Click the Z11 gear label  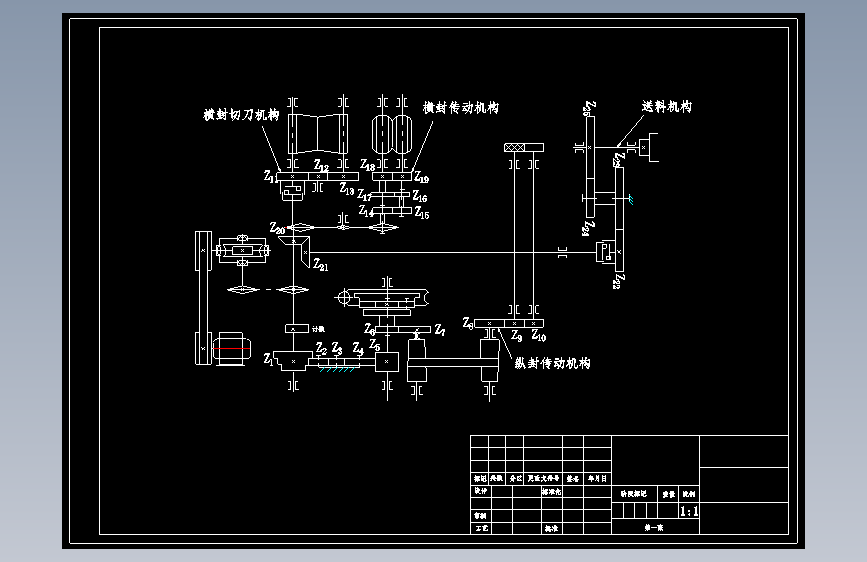coord(270,176)
